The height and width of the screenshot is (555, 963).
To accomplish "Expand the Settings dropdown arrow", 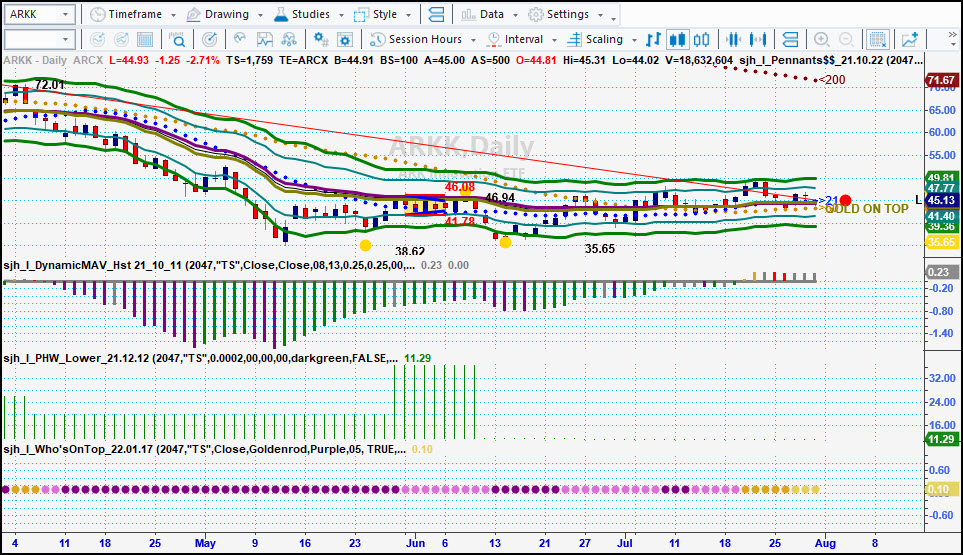I will [x=600, y=15].
